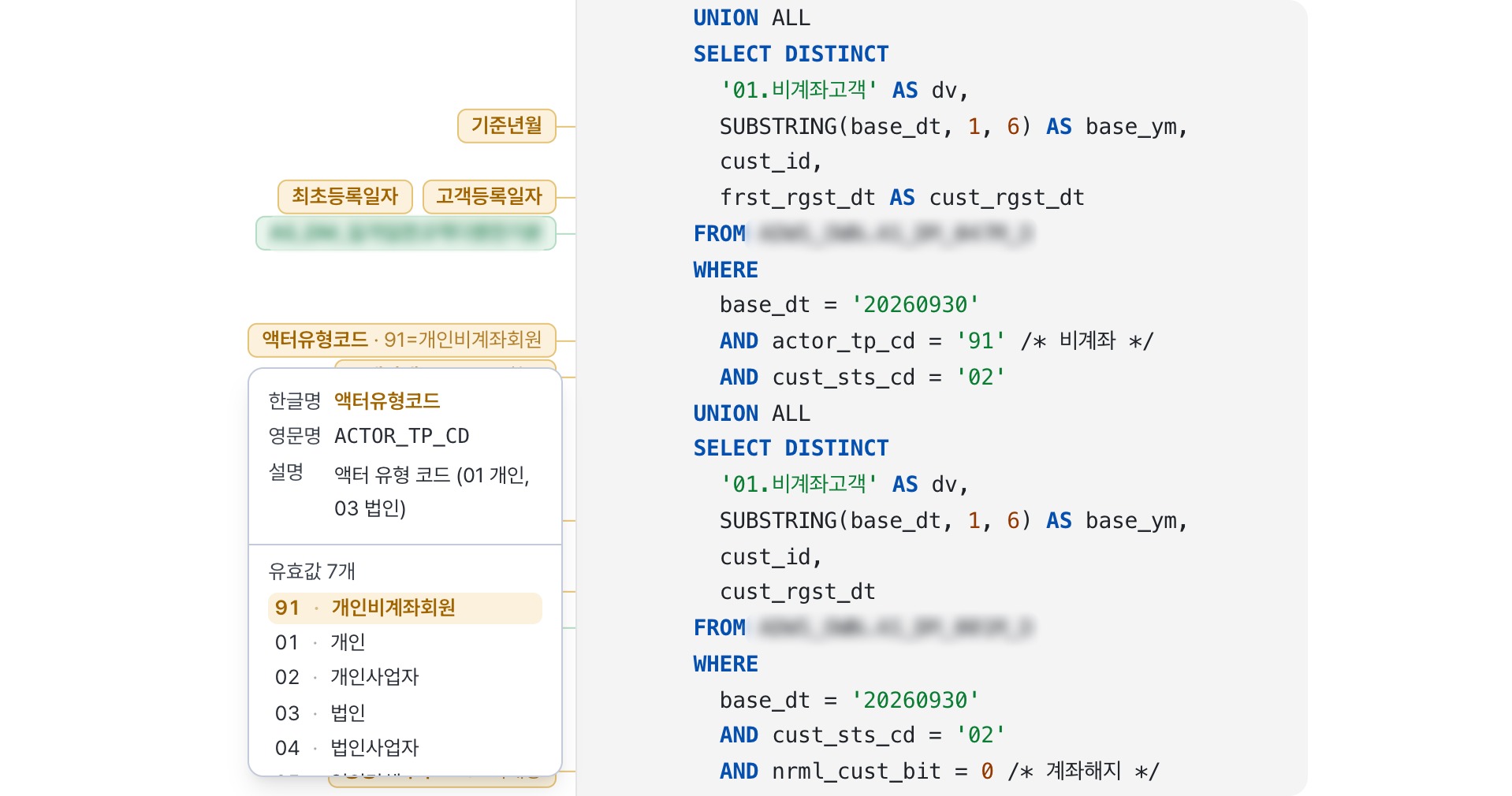Click the 유효값 7개 header

point(312,571)
